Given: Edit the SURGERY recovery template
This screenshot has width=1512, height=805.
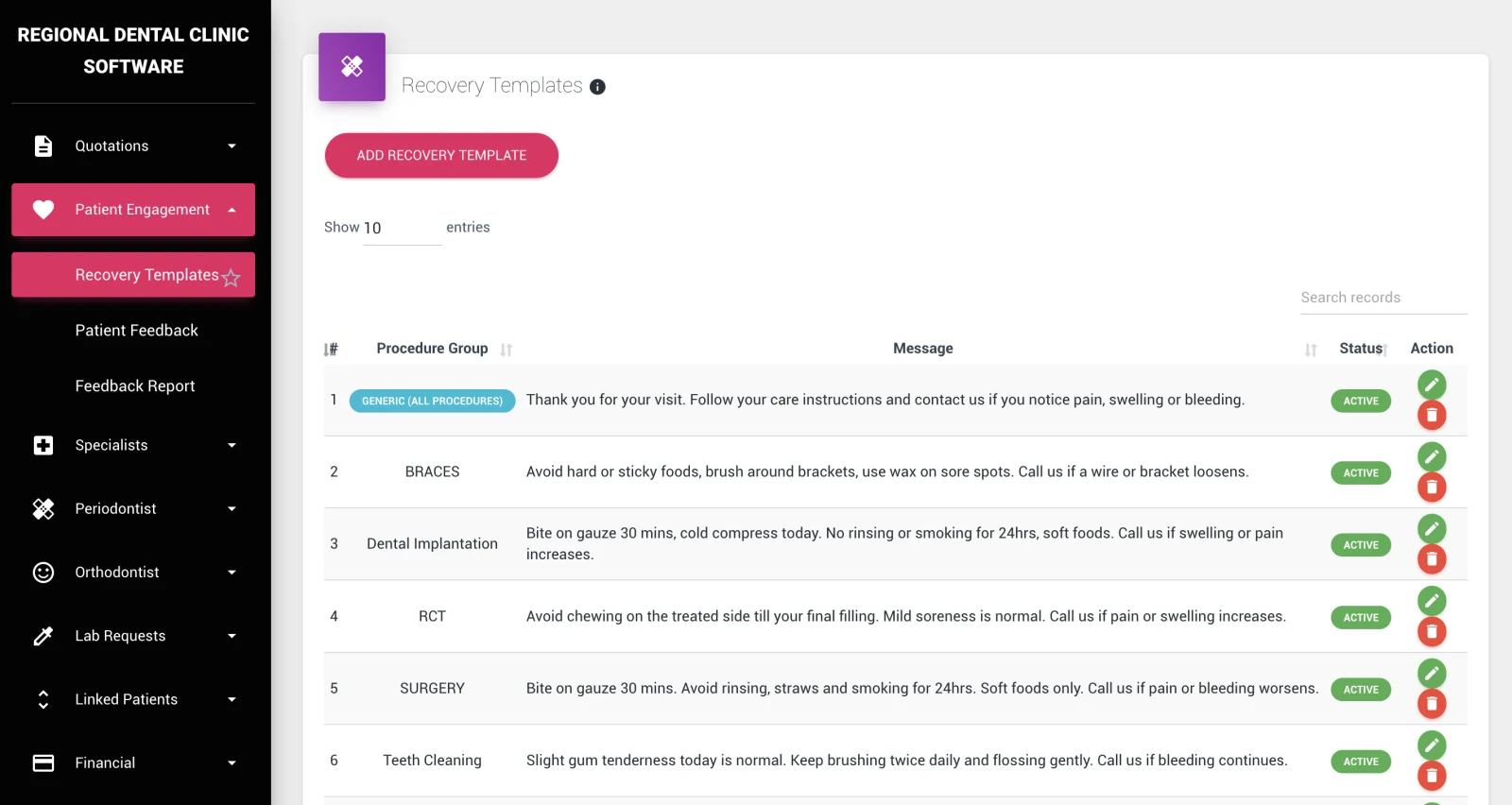Looking at the screenshot, I should click(1432, 673).
